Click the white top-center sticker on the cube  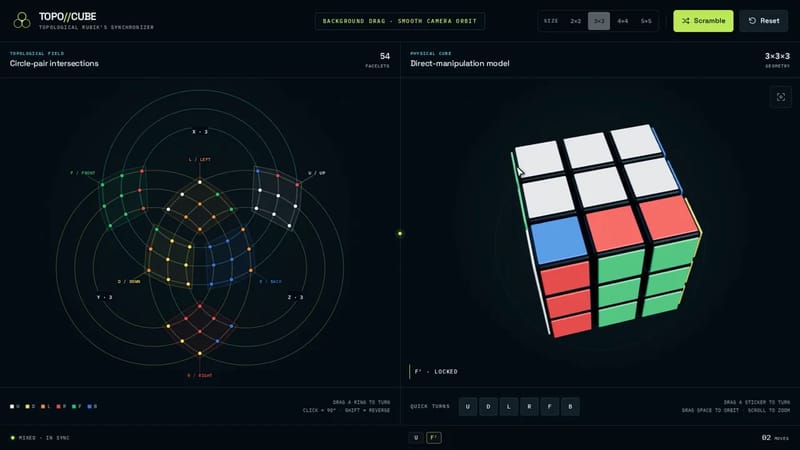[587, 150]
